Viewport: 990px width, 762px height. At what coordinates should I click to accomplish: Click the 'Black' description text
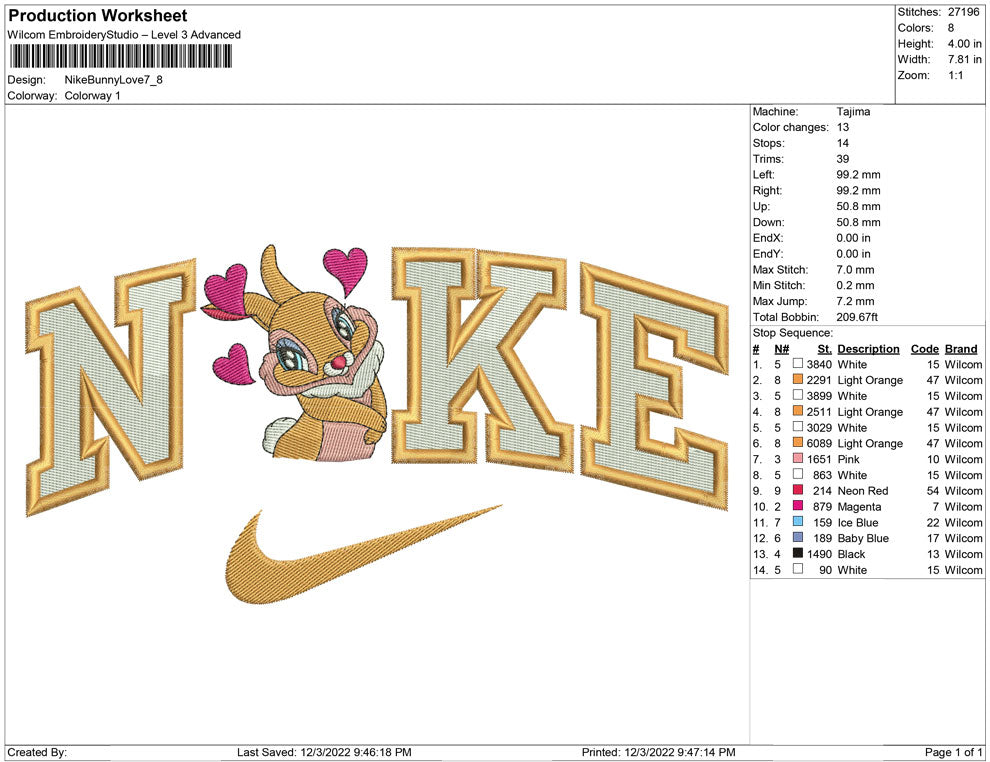851,554
